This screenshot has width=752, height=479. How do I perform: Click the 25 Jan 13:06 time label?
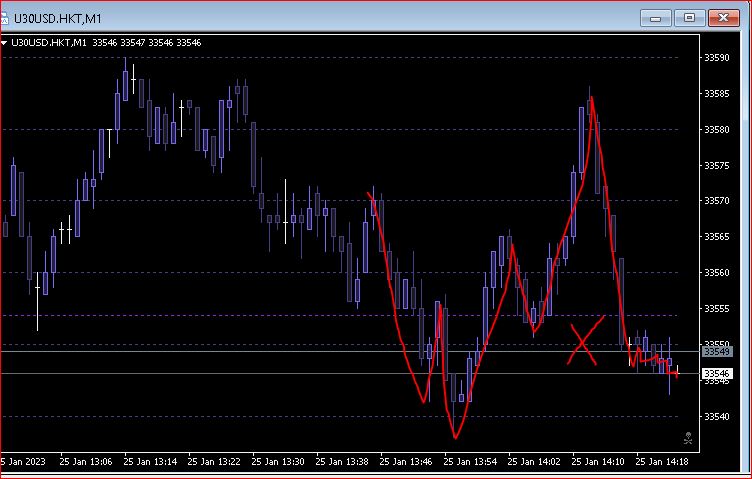pos(86,462)
